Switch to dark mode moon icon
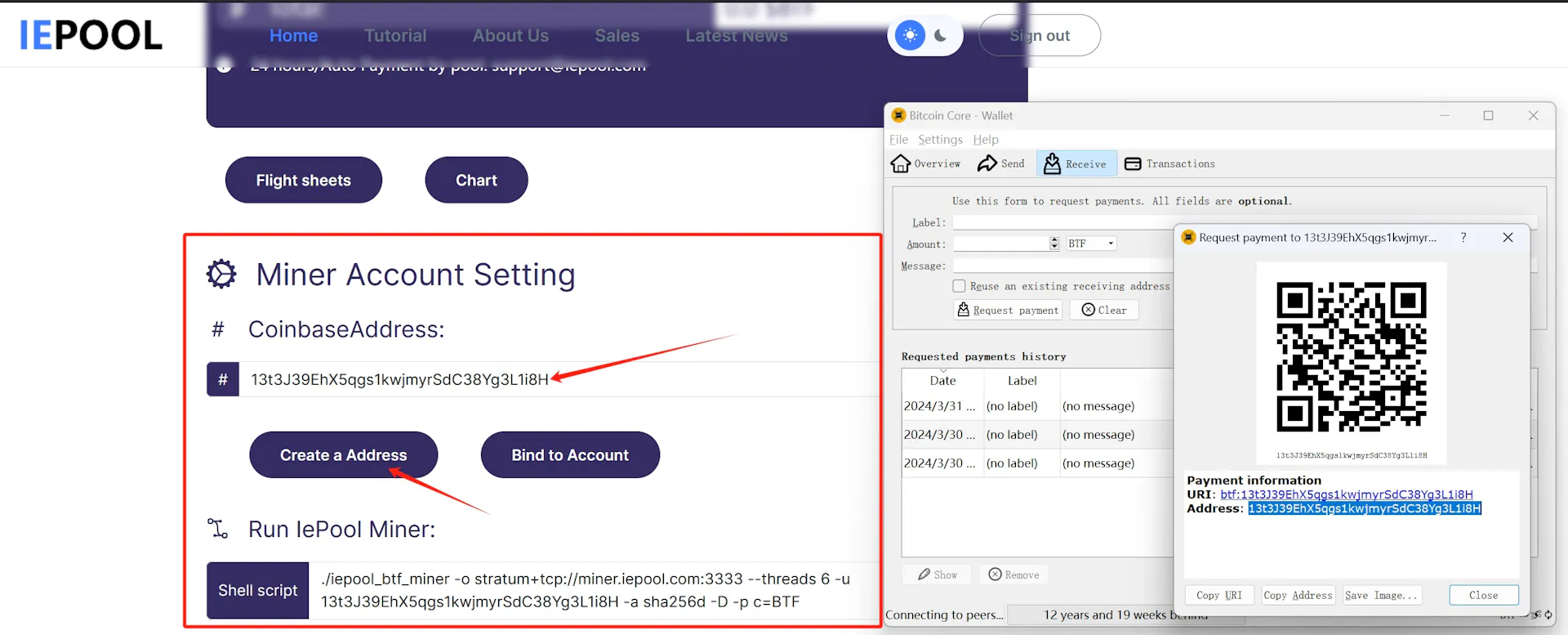 [x=941, y=35]
